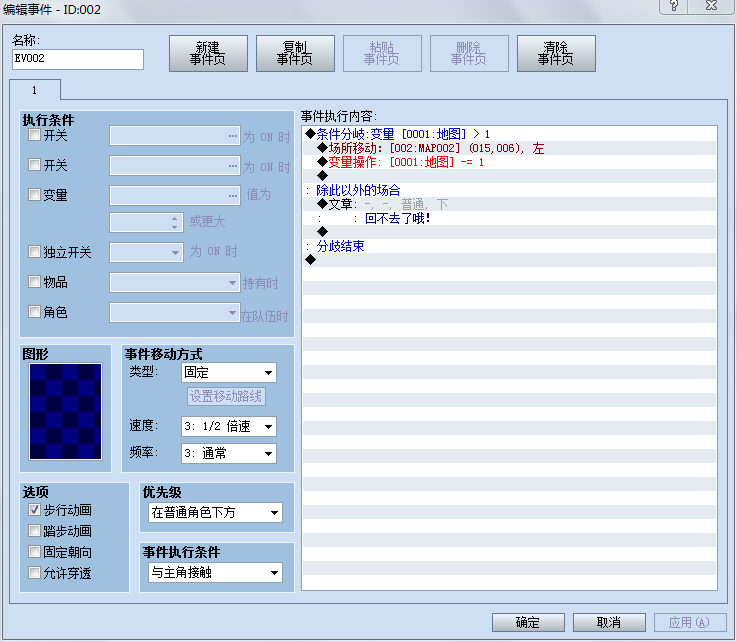Image resolution: width=737 pixels, height=642 pixels.
Task: Open the 类型 dropdown showing 固定
Action: tap(229, 373)
